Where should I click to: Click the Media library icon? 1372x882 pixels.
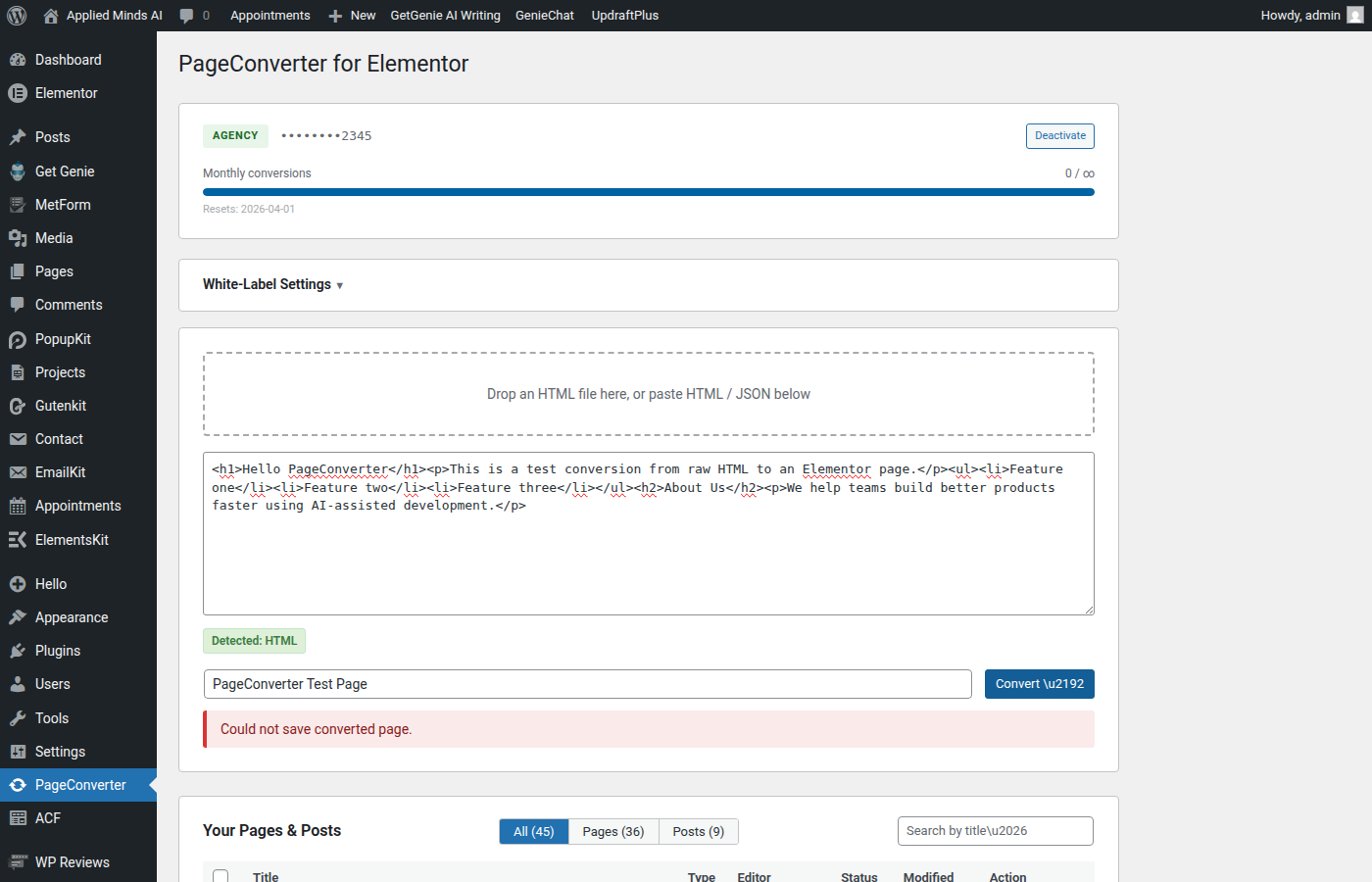coord(18,238)
